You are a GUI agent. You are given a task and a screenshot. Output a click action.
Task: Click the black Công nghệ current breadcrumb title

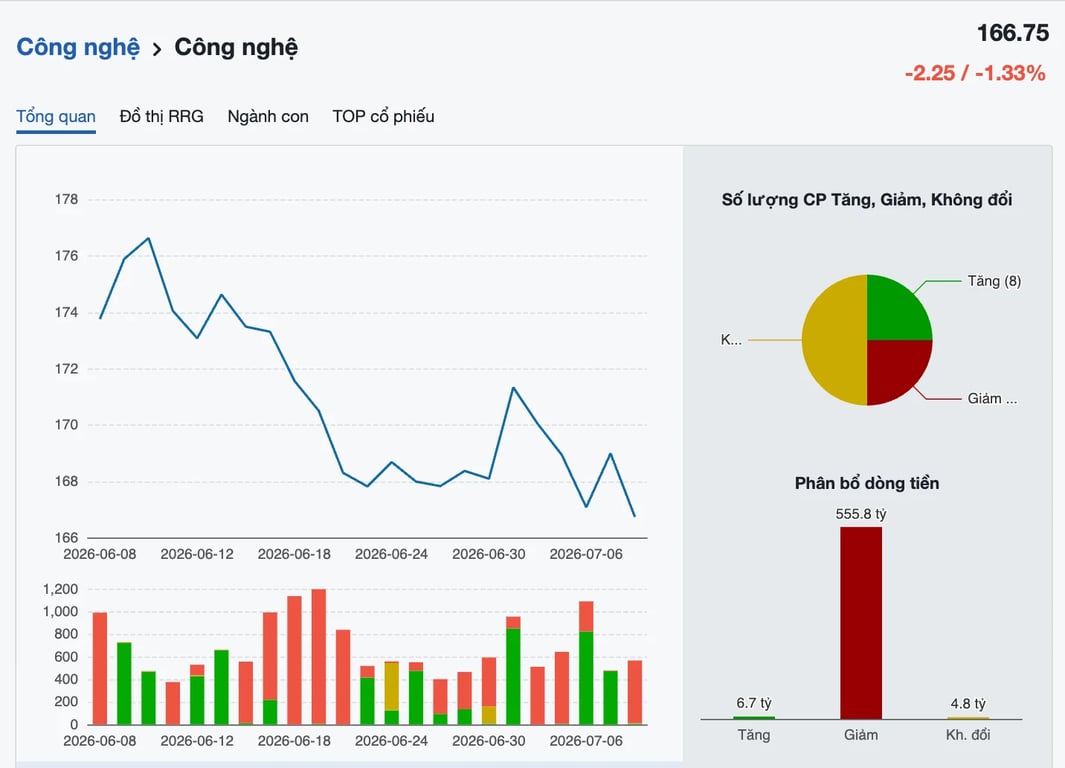point(236,48)
